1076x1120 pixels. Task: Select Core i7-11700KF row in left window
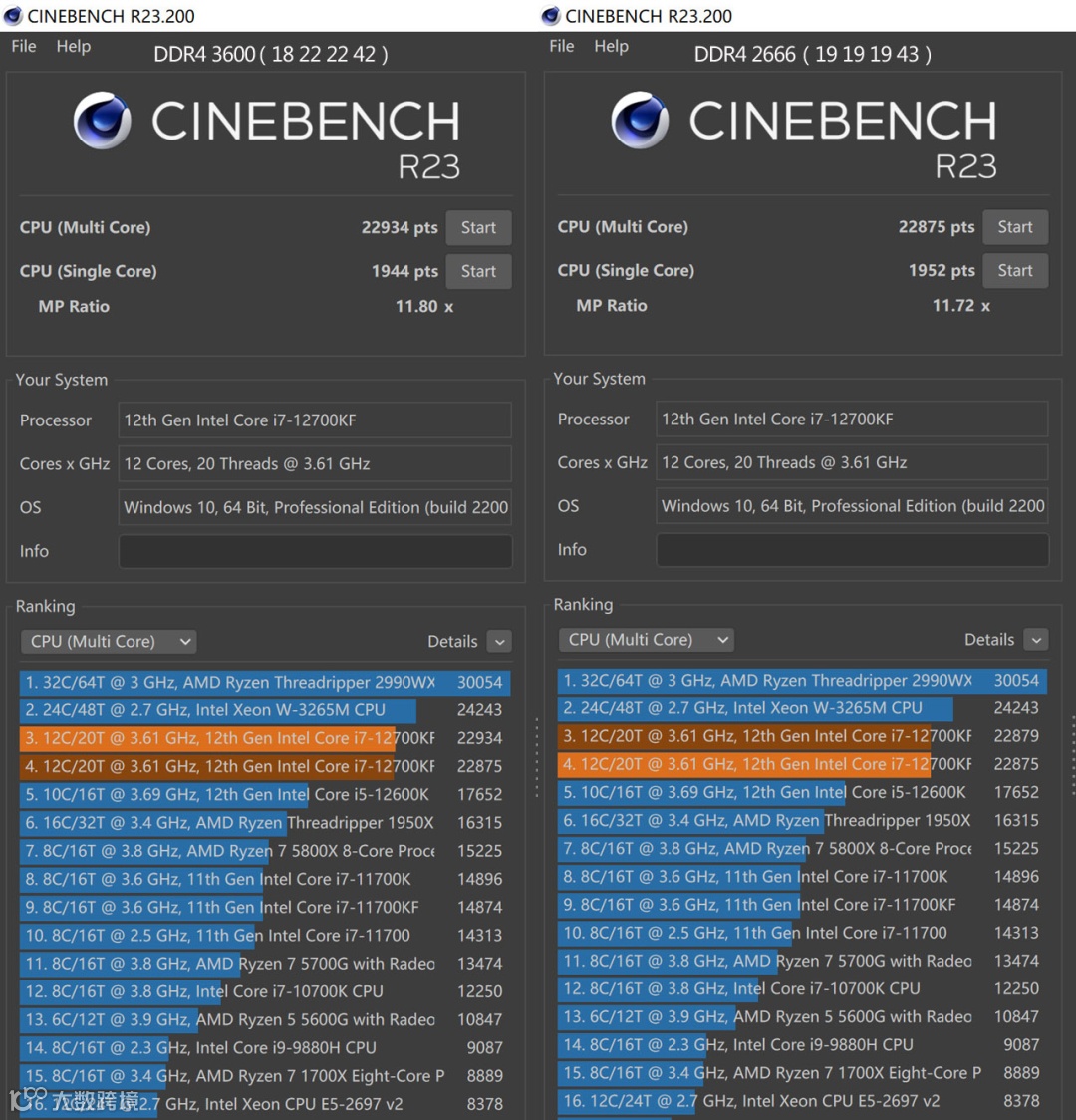pyautogui.click(x=265, y=907)
